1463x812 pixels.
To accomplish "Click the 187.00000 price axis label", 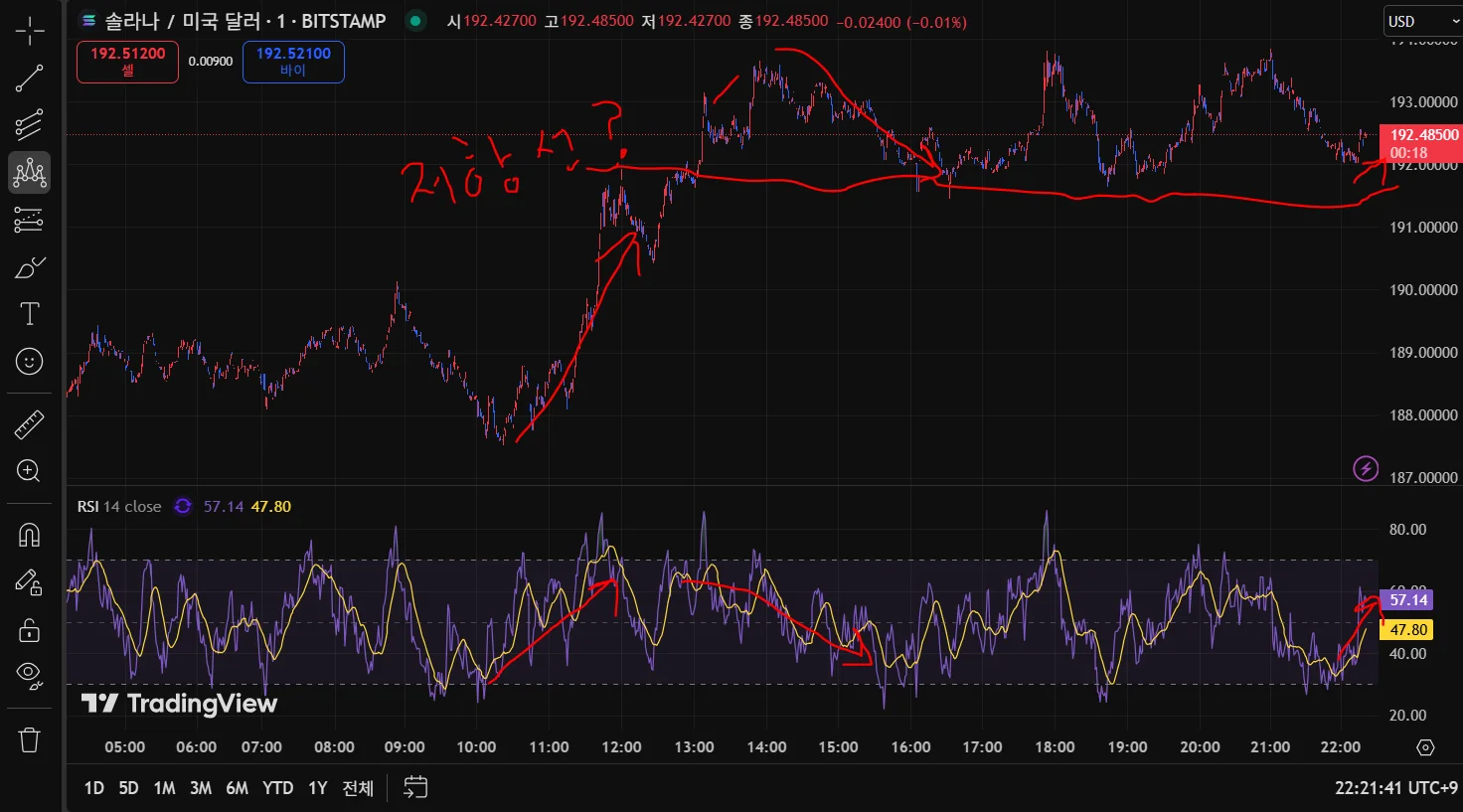I will coord(1423,478).
